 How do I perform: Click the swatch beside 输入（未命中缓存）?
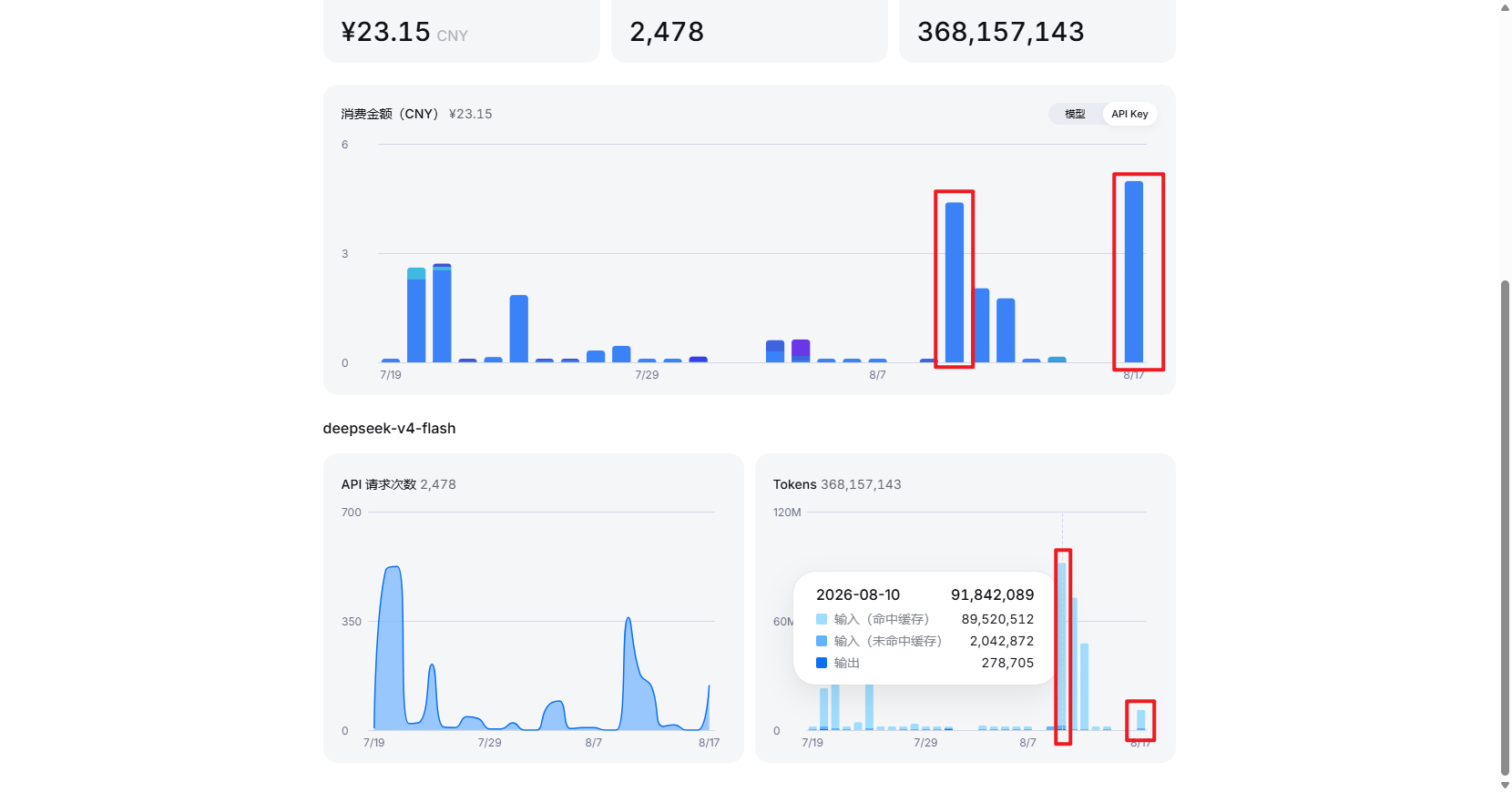click(x=822, y=641)
